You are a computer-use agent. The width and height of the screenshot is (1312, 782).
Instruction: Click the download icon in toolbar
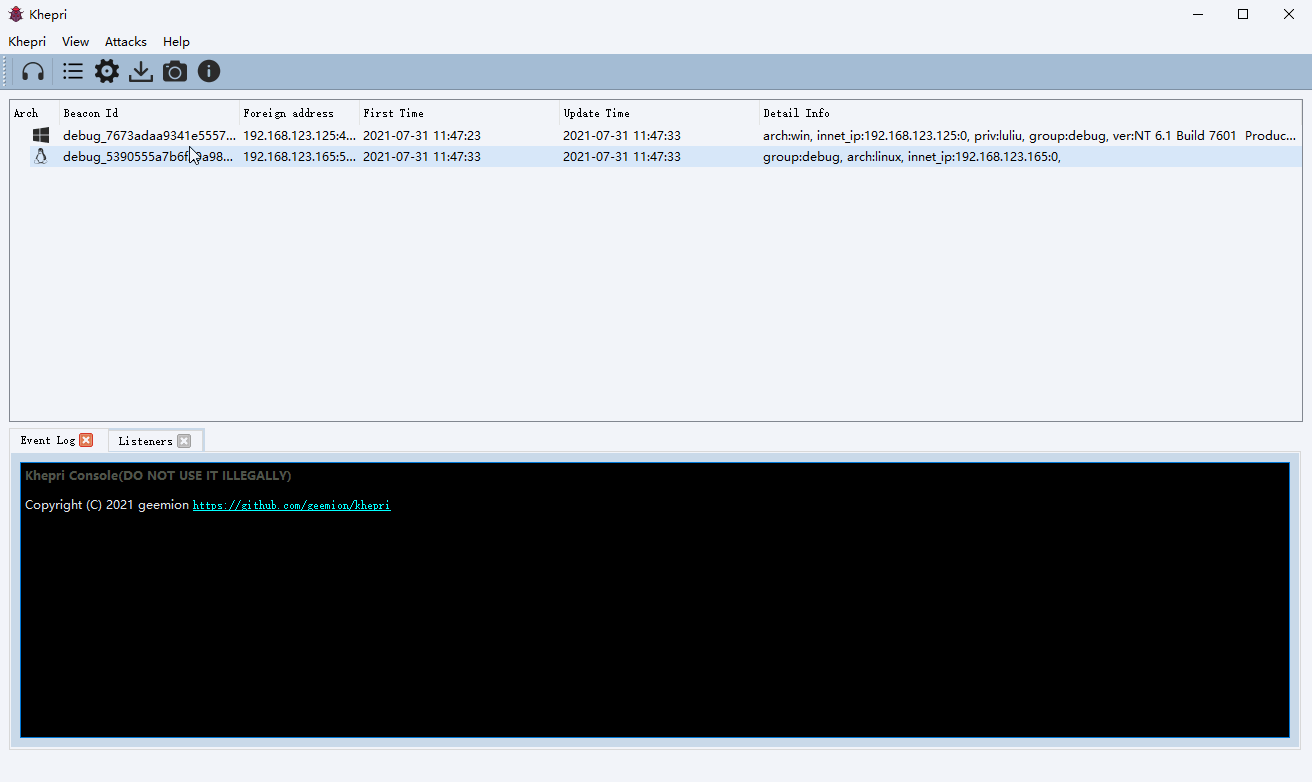pyautogui.click(x=141, y=71)
